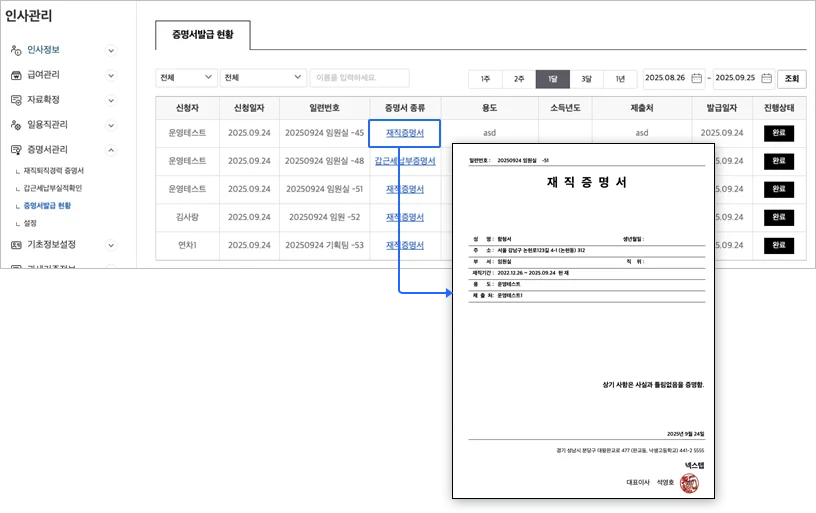This screenshot has width=816, height=513.
Task: Open the 재직증명서 link in first row
Action: [404, 133]
